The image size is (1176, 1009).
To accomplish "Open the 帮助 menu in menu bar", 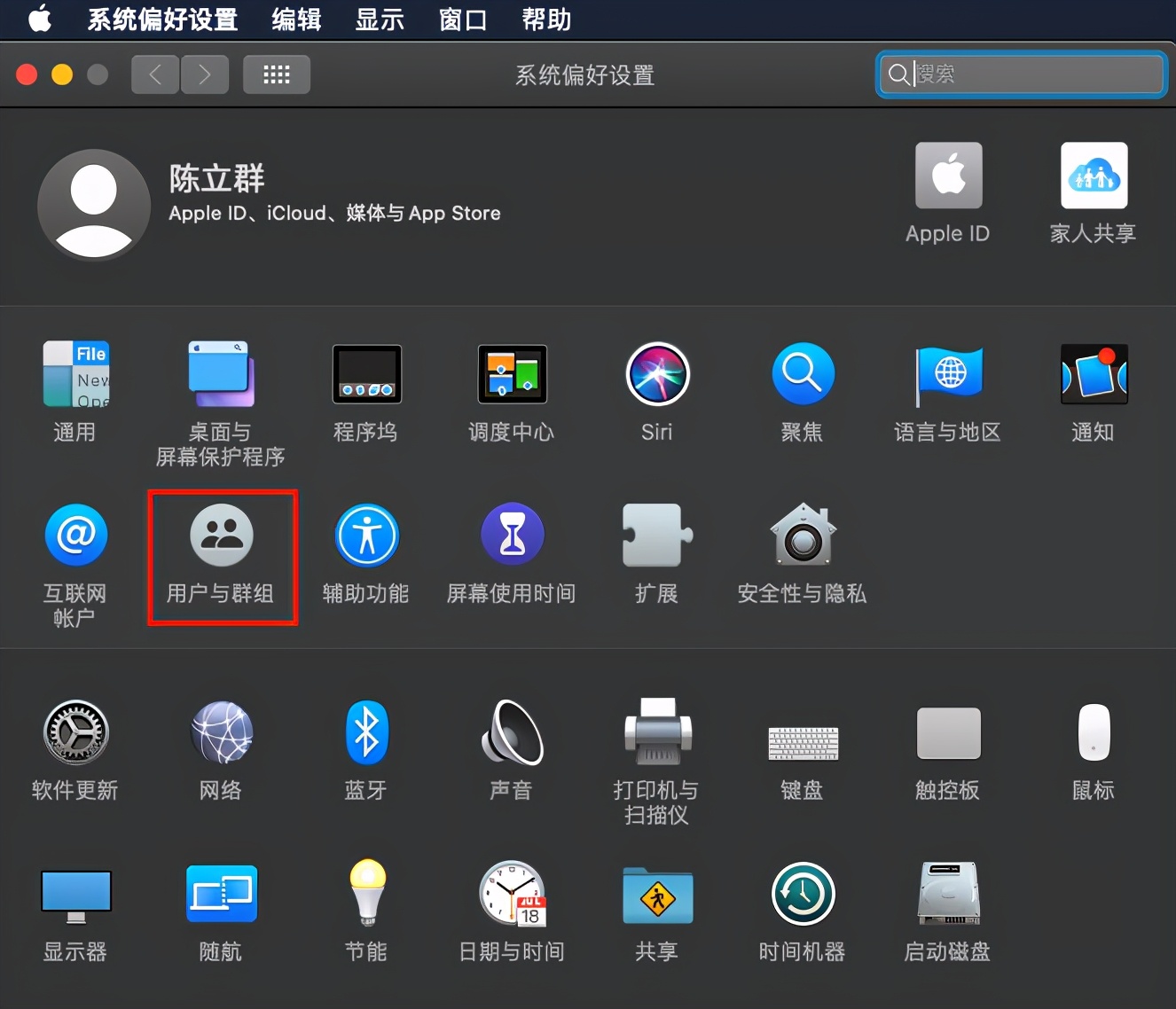I will [x=545, y=20].
